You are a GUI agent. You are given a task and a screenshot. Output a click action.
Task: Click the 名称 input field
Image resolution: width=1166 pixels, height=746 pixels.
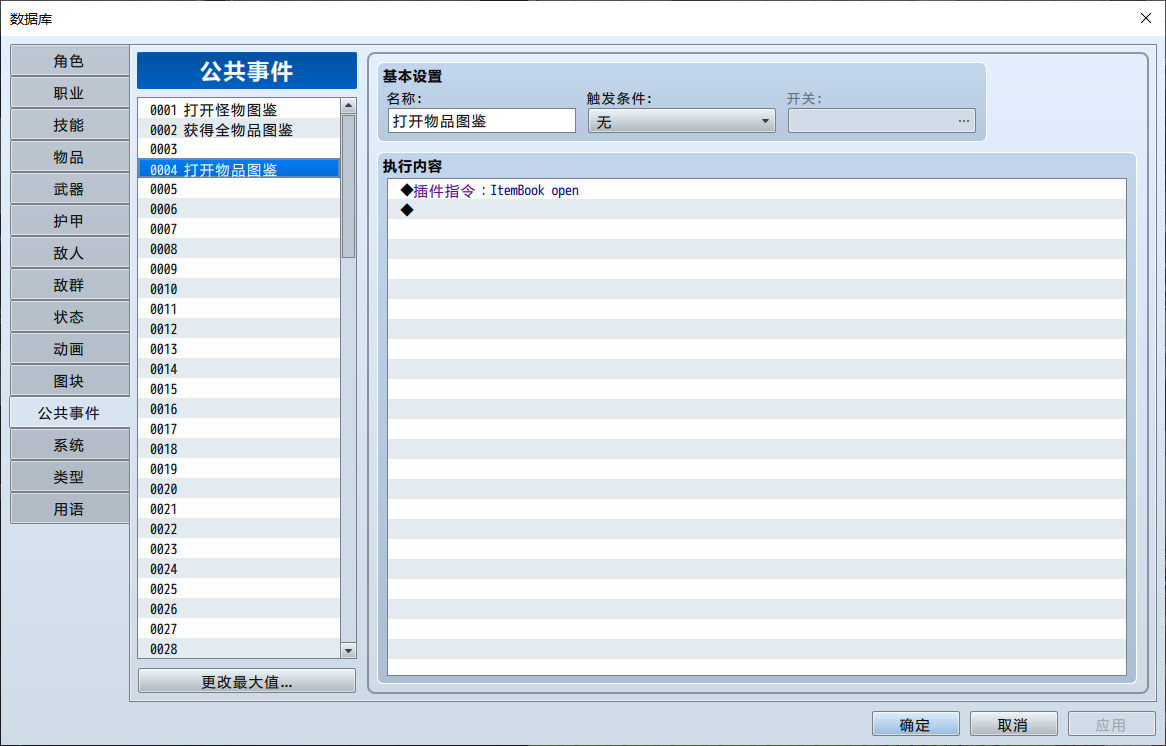[x=482, y=121]
